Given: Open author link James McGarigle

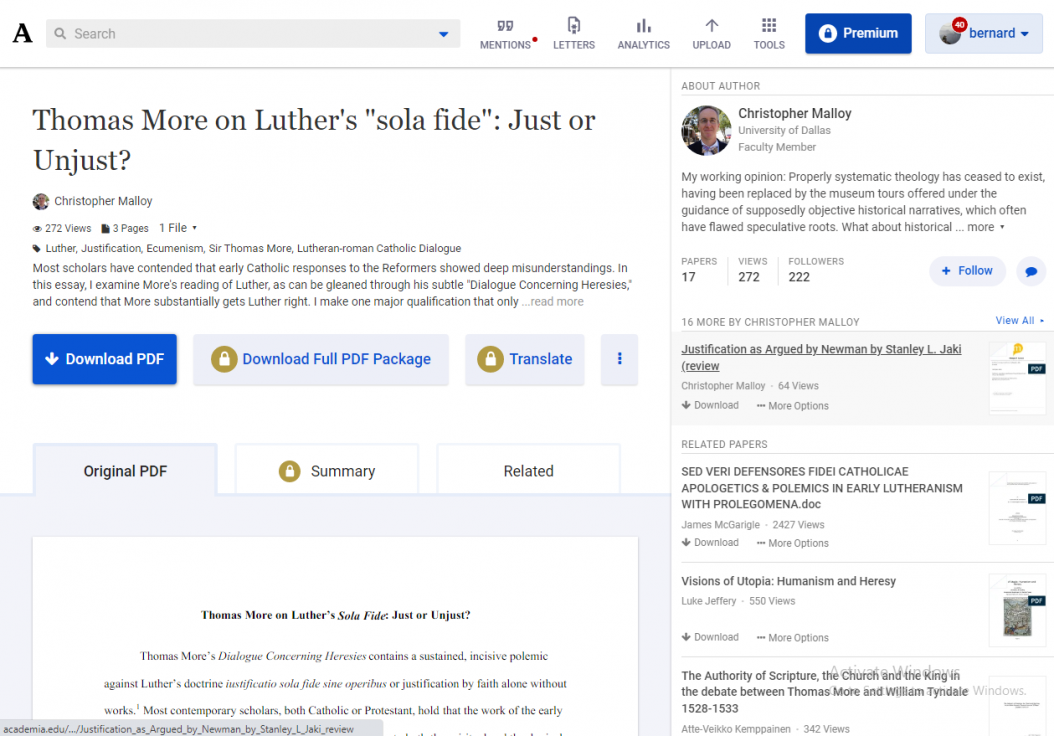Looking at the screenshot, I should 720,525.
